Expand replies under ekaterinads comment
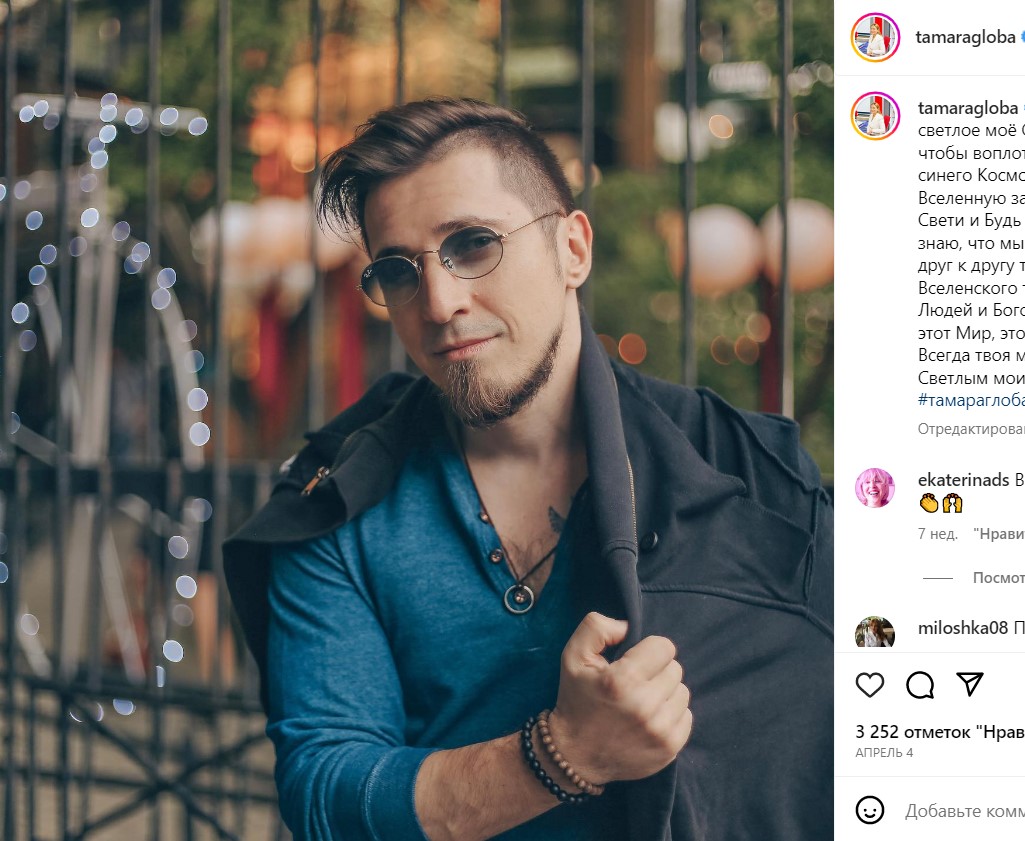 tap(996, 578)
